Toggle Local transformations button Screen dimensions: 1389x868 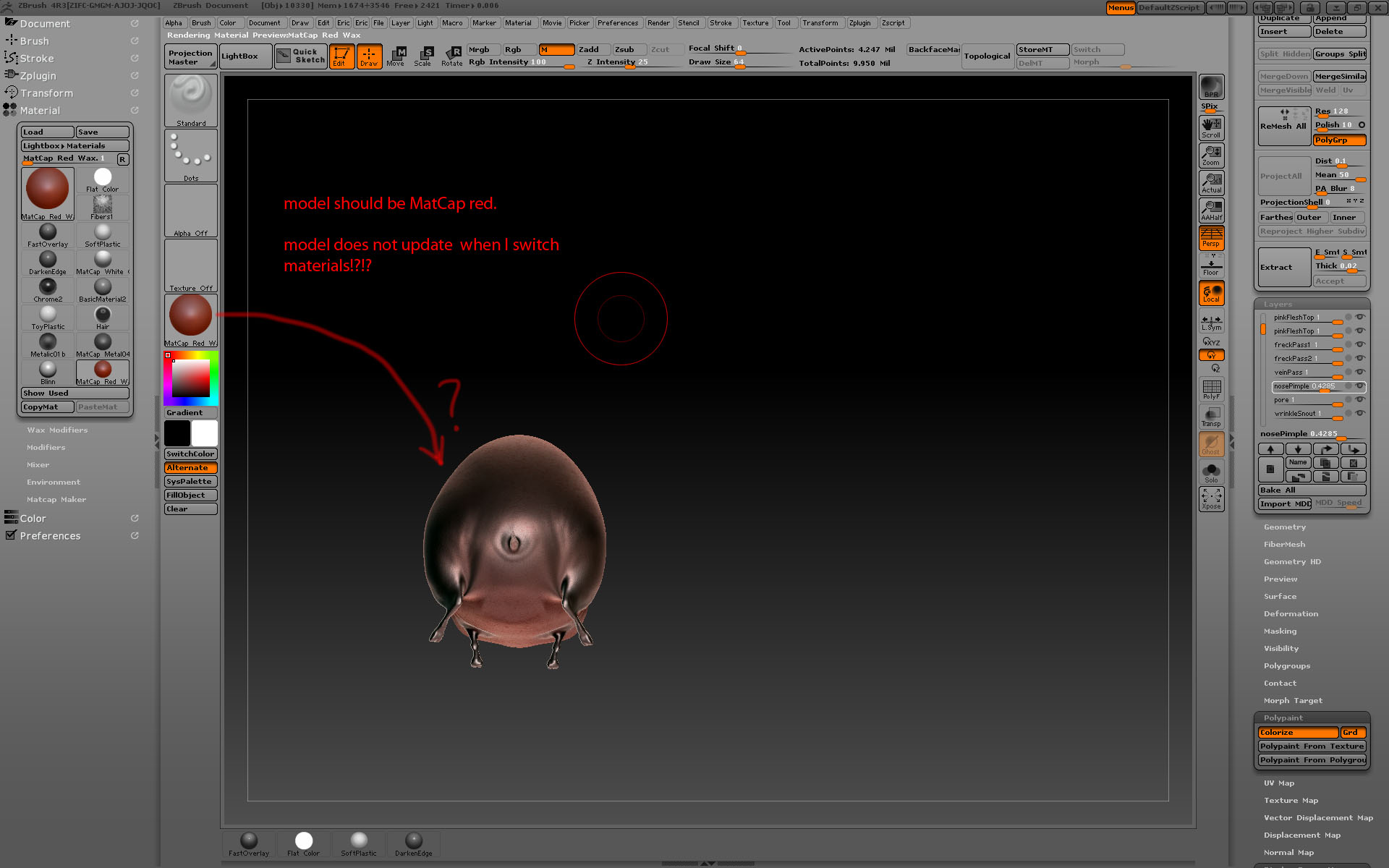point(1212,293)
